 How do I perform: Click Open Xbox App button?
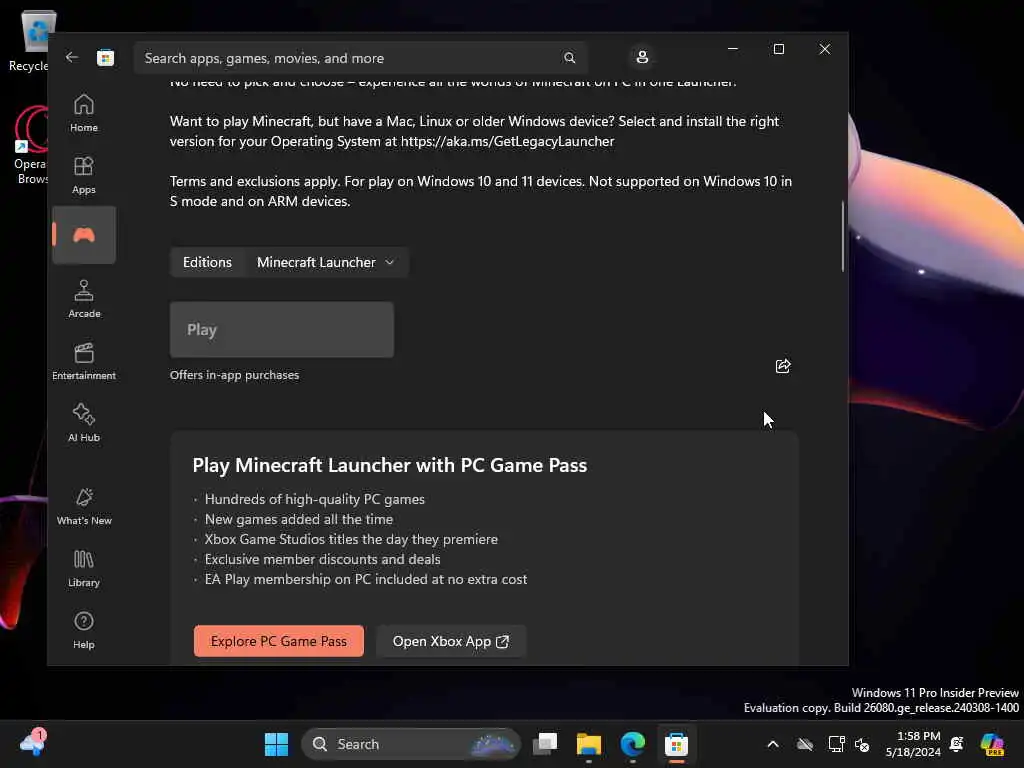(451, 641)
